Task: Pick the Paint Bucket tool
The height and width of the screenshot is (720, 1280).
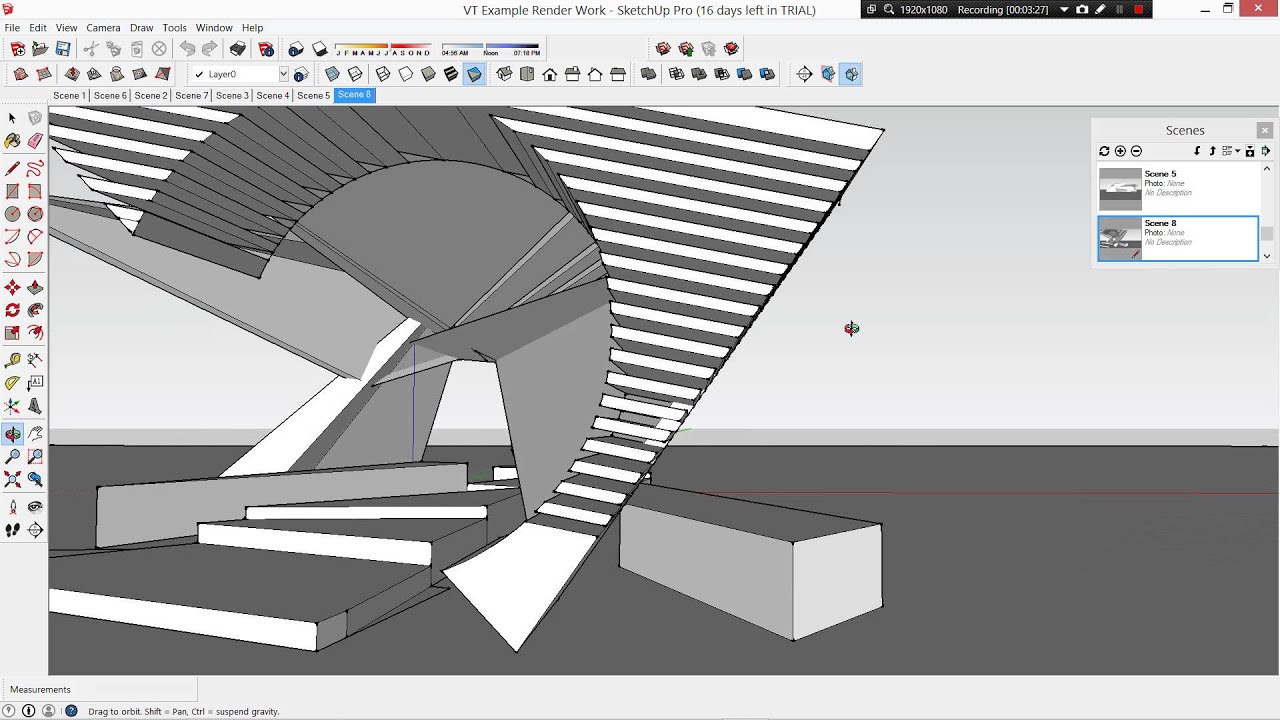Action: 12,141
